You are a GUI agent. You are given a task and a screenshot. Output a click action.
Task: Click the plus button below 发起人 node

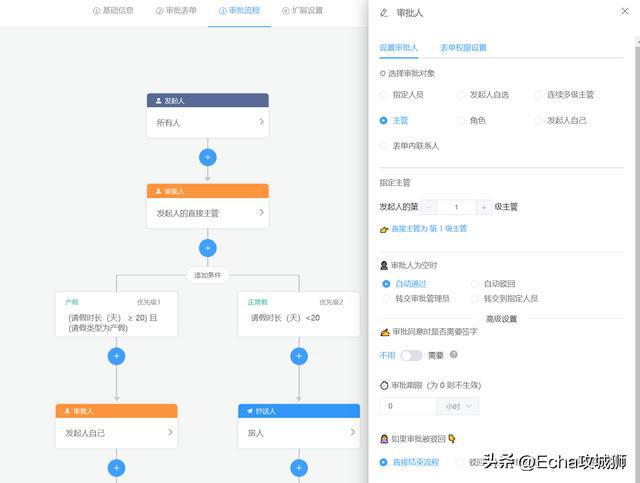coord(208,158)
